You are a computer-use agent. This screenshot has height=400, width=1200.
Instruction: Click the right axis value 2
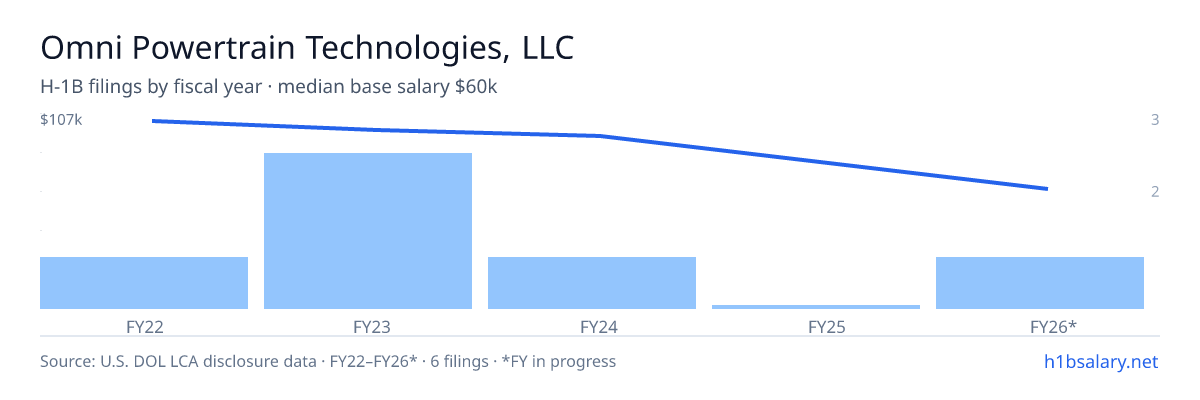coord(1155,191)
